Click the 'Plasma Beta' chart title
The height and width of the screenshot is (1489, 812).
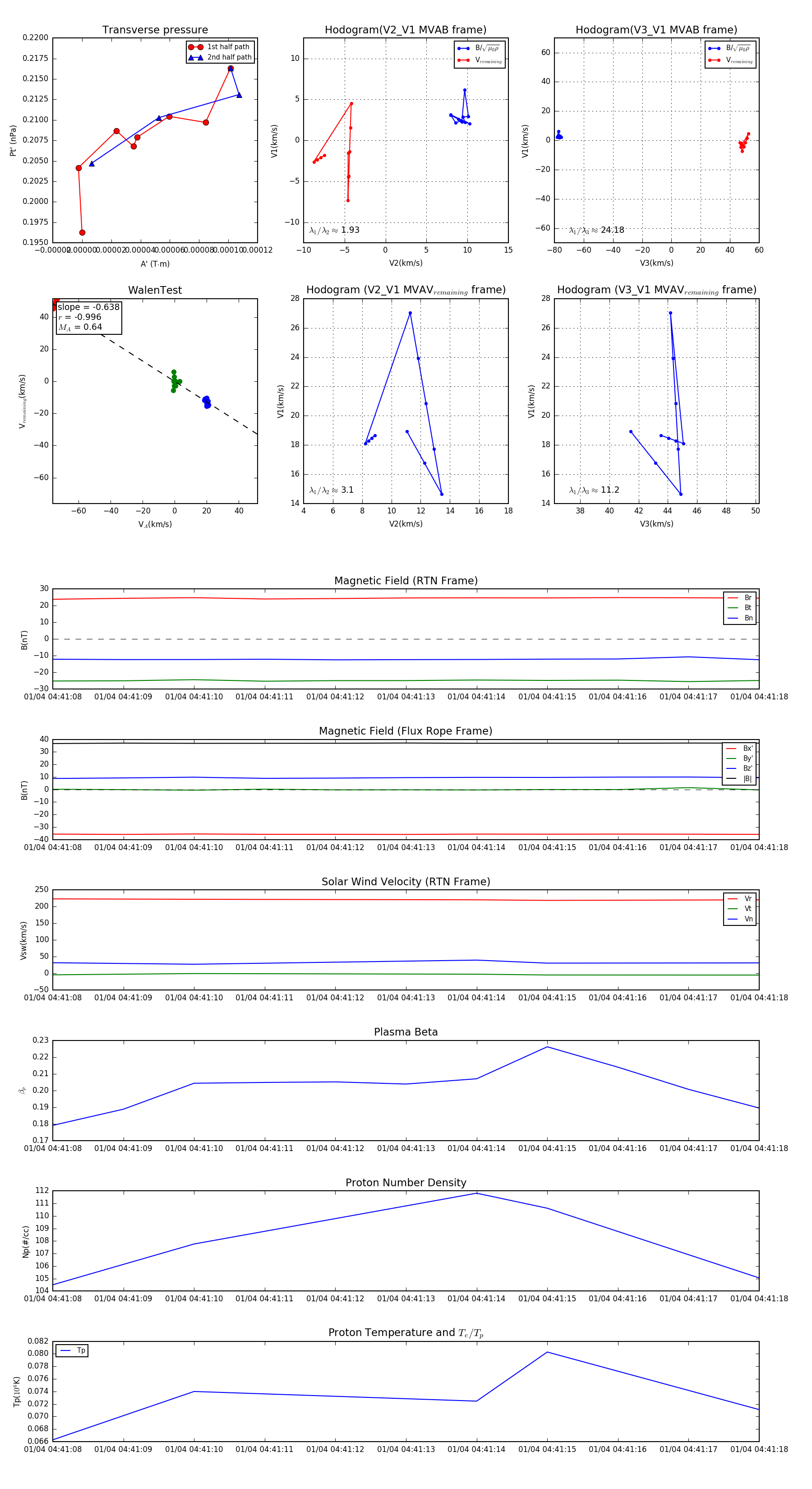pyautogui.click(x=406, y=1032)
